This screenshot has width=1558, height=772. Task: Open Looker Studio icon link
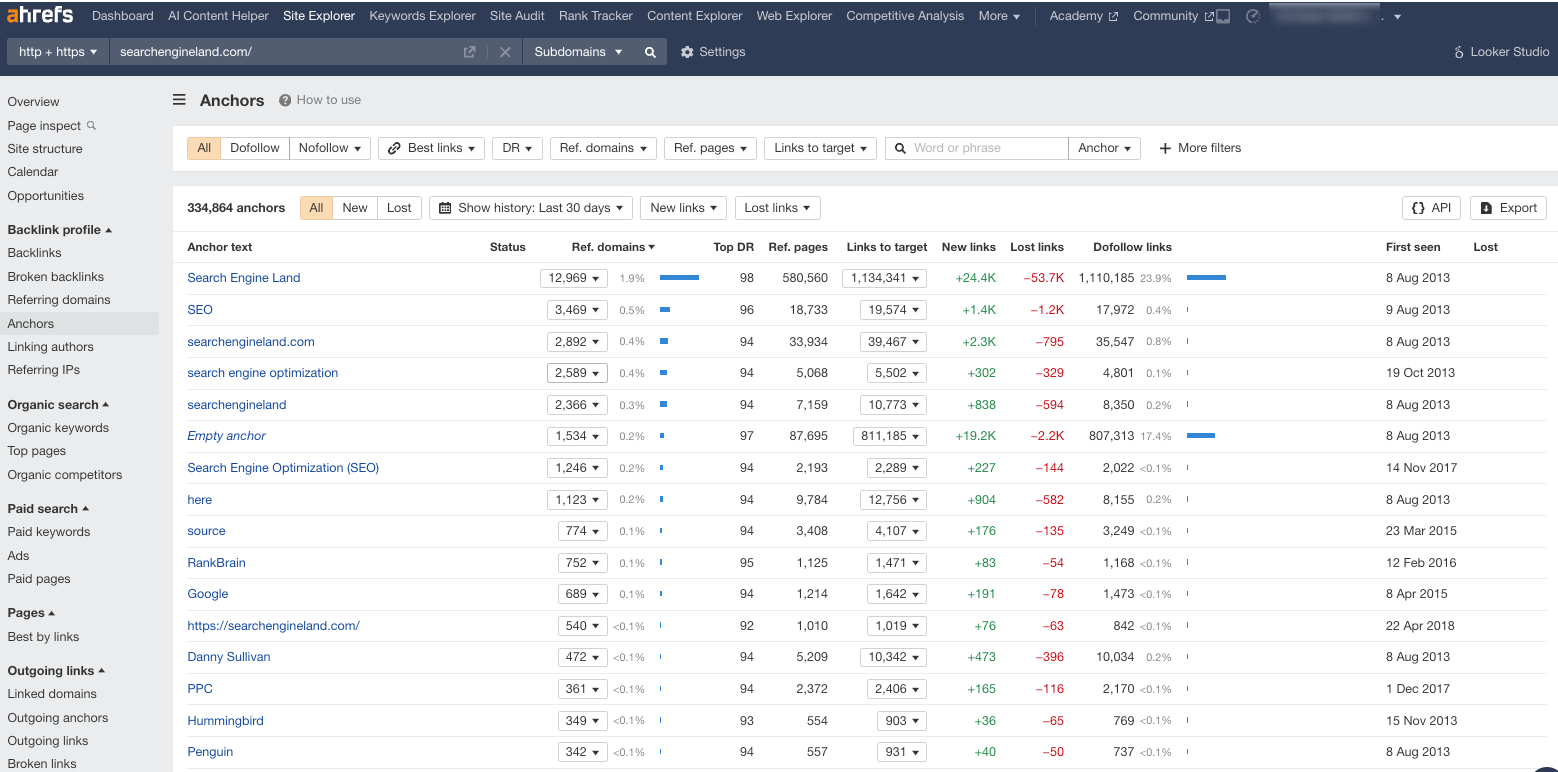(1459, 52)
